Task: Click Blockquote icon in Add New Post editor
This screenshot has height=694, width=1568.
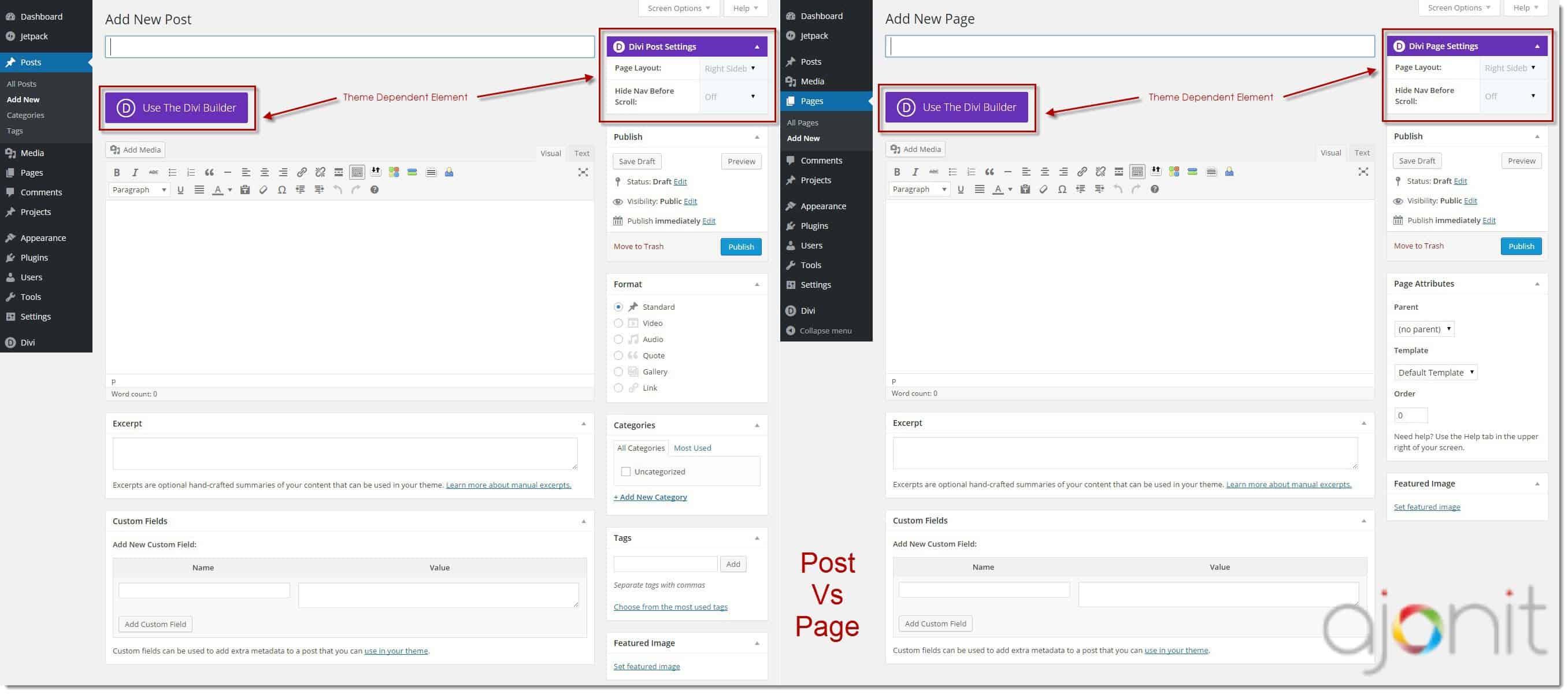Action: pyautogui.click(x=209, y=172)
